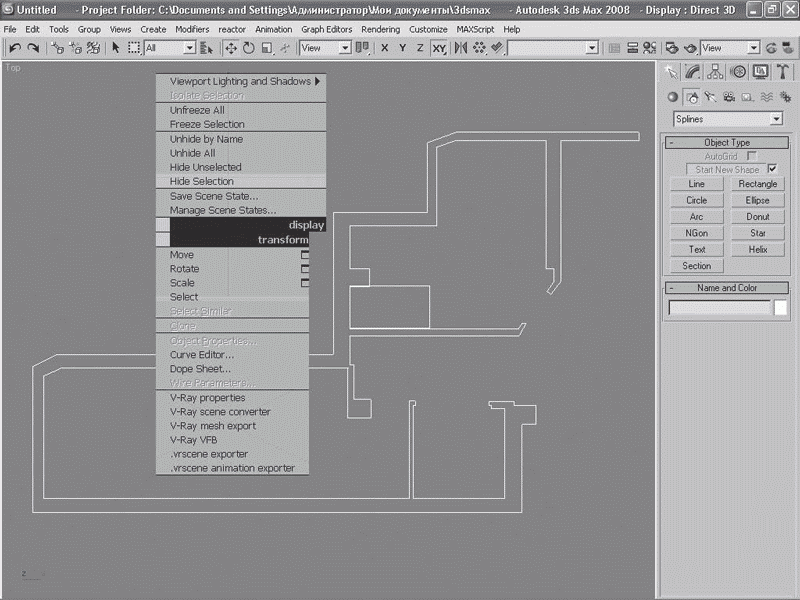Collapse the Object Type rollout
The image size is (800, 600).
(727, 143)
